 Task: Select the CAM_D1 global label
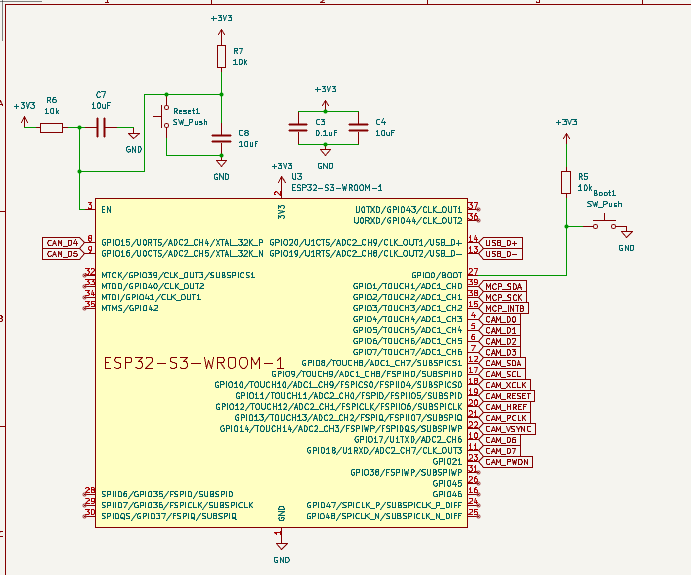point(500,330)
